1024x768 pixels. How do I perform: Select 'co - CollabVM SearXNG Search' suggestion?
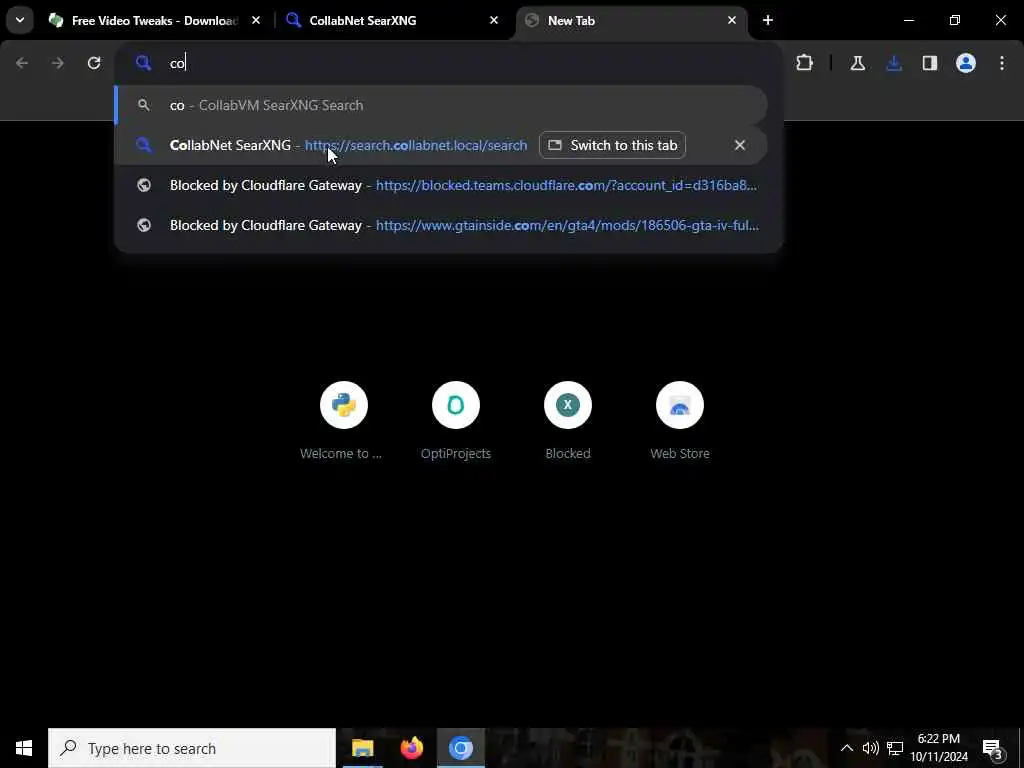click(x=441, y=105)
